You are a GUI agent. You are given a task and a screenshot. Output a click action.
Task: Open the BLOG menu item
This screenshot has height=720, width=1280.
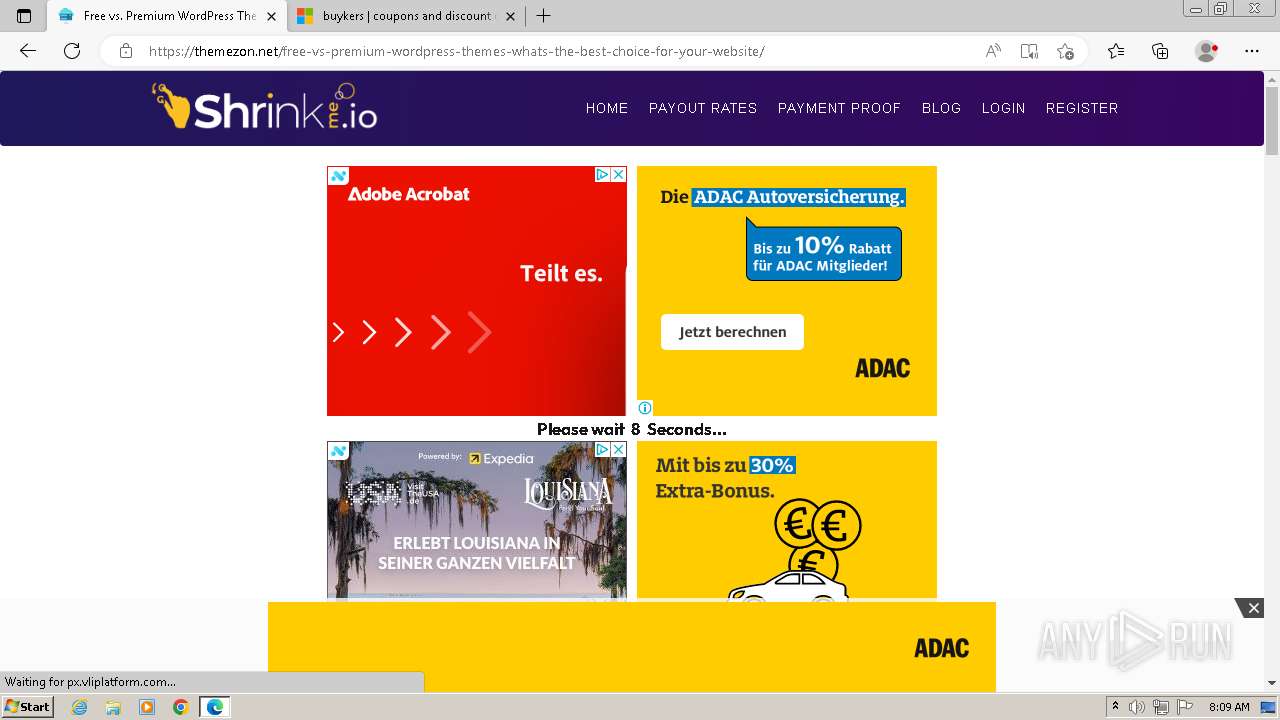941,108
